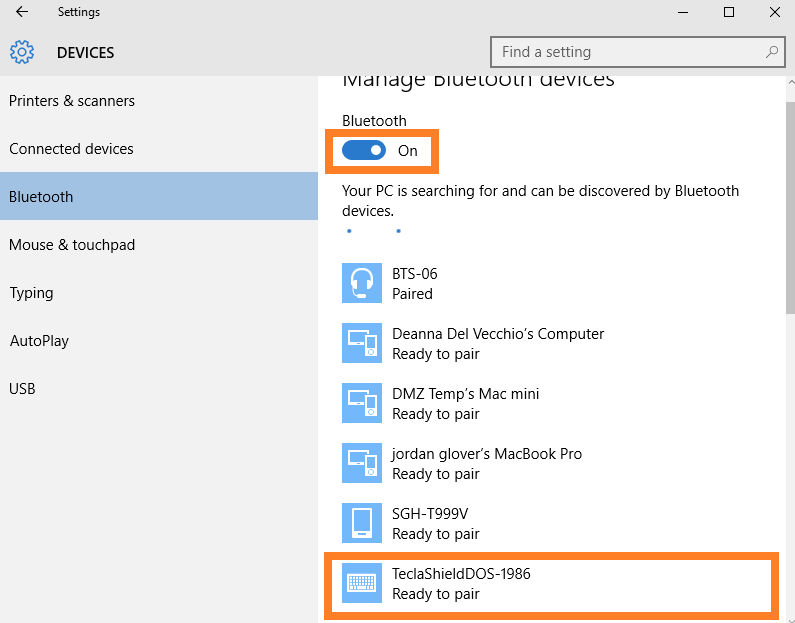The image size is (795, 623).
Task: Click the TeclaShieldDOS-1986 keyboard icon
Action: [362, 583]
